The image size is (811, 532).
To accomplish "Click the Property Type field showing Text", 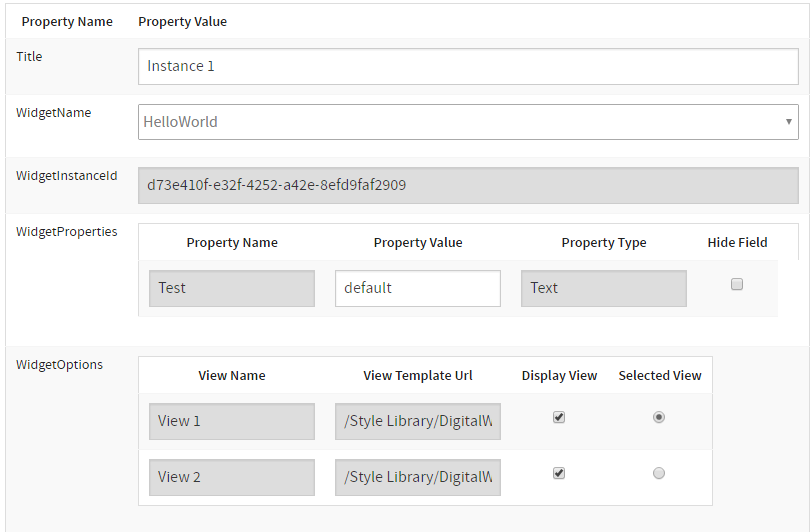I will [603, 288].
